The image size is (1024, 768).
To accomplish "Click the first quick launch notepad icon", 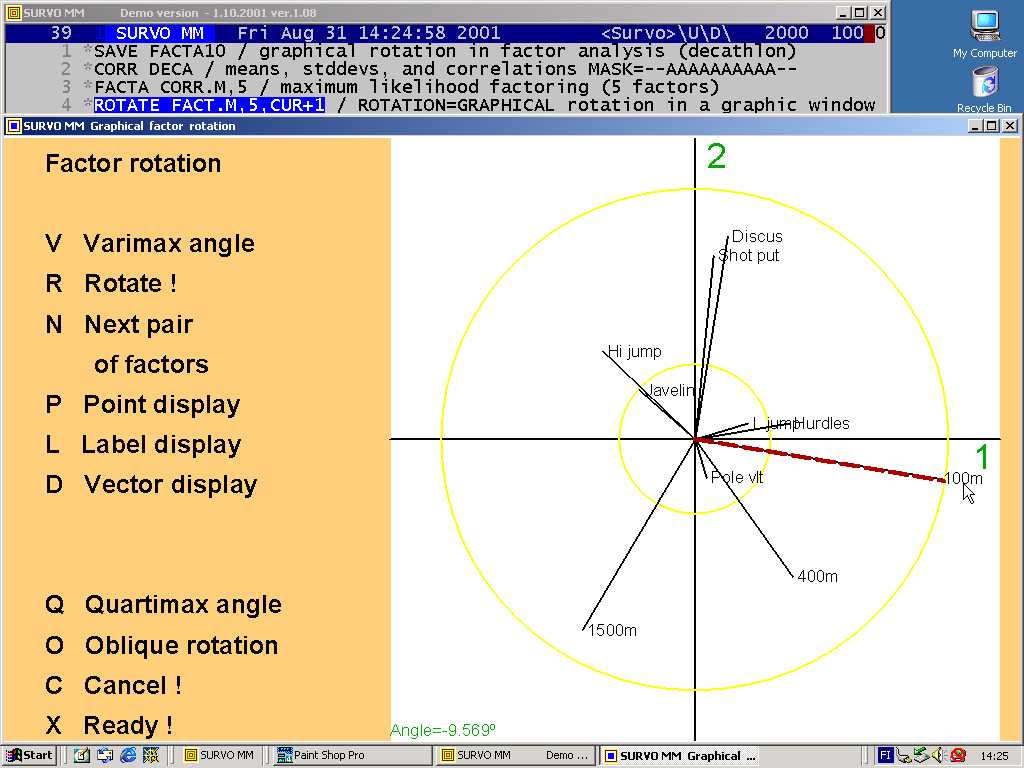I will pyautogui.click(x=82, y=755).
